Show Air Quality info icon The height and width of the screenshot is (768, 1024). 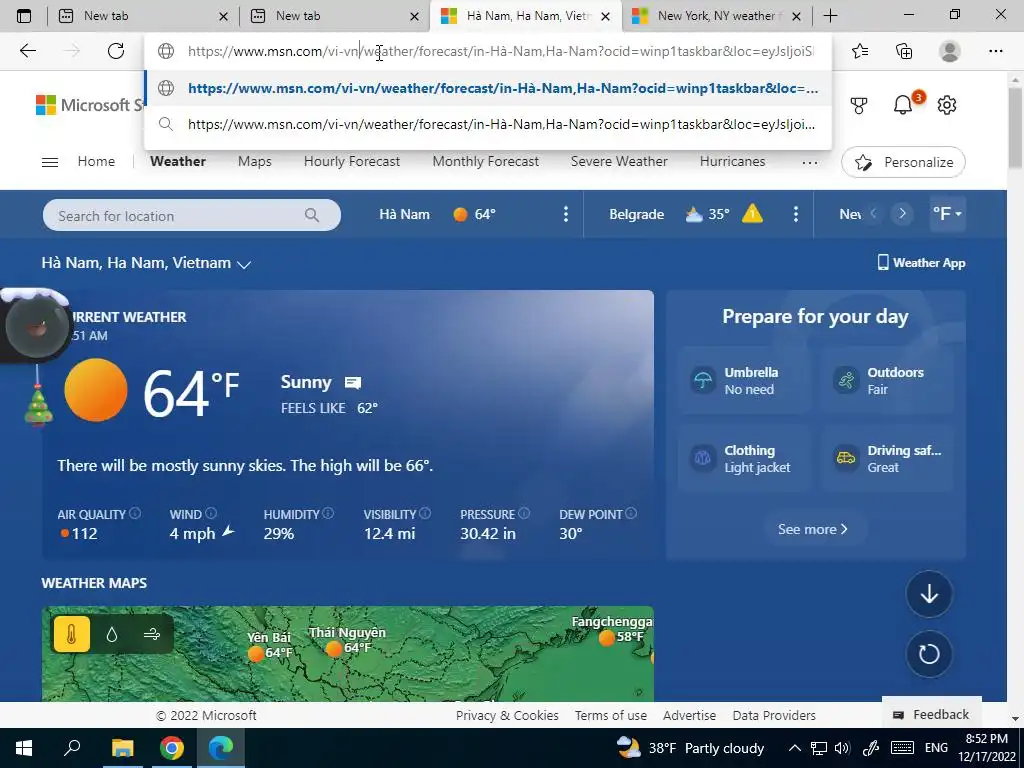point(135,513)
